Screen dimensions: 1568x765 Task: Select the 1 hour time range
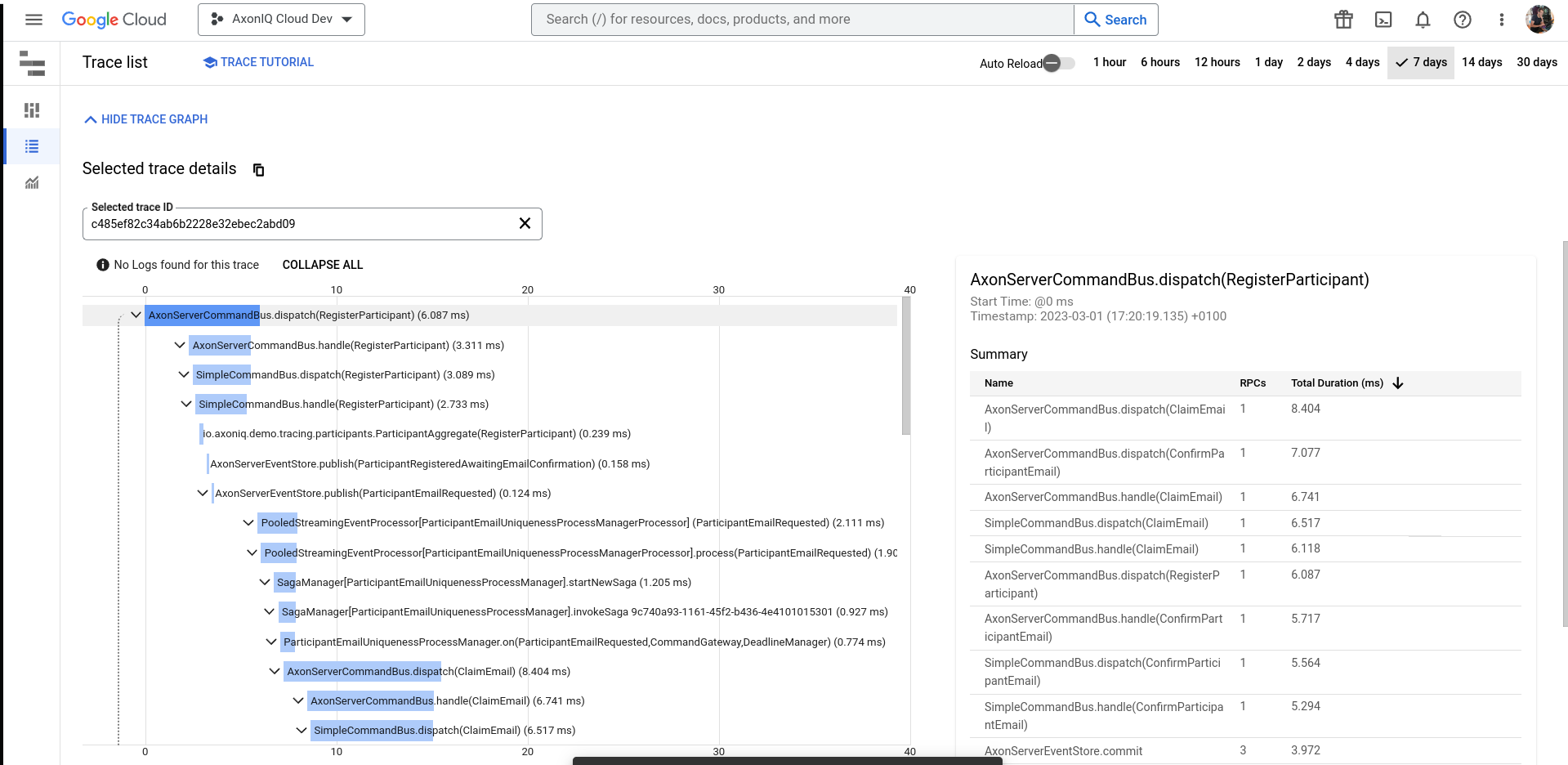click(1110, 62)
